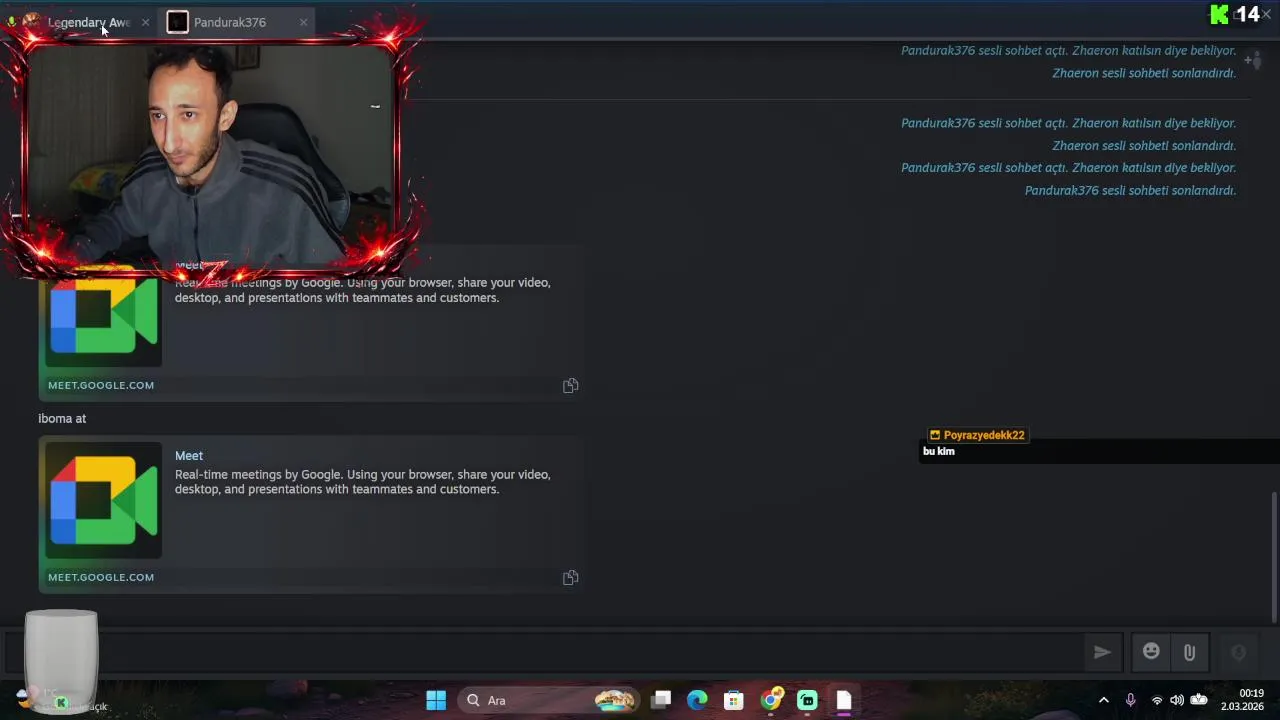Screen dimensions: 1280x720
Task: Show hidden system tray icons
Action: (x=1104, y=700)
